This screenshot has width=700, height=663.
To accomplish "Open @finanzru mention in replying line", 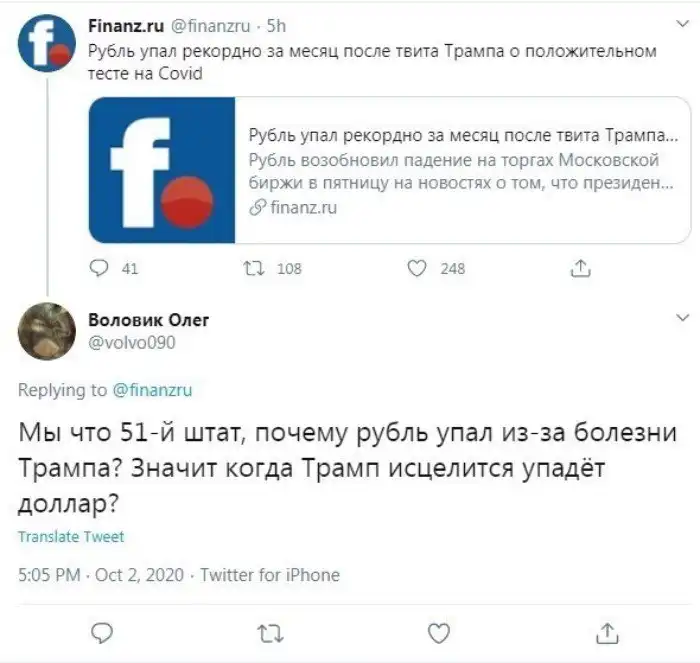I will click(x=152, y=390).
